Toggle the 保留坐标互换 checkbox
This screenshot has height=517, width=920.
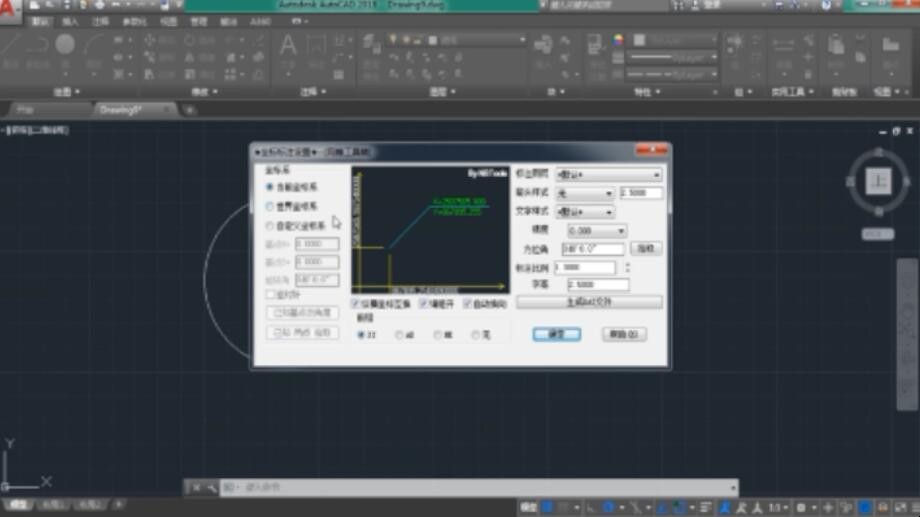click(x=356, y=303)
